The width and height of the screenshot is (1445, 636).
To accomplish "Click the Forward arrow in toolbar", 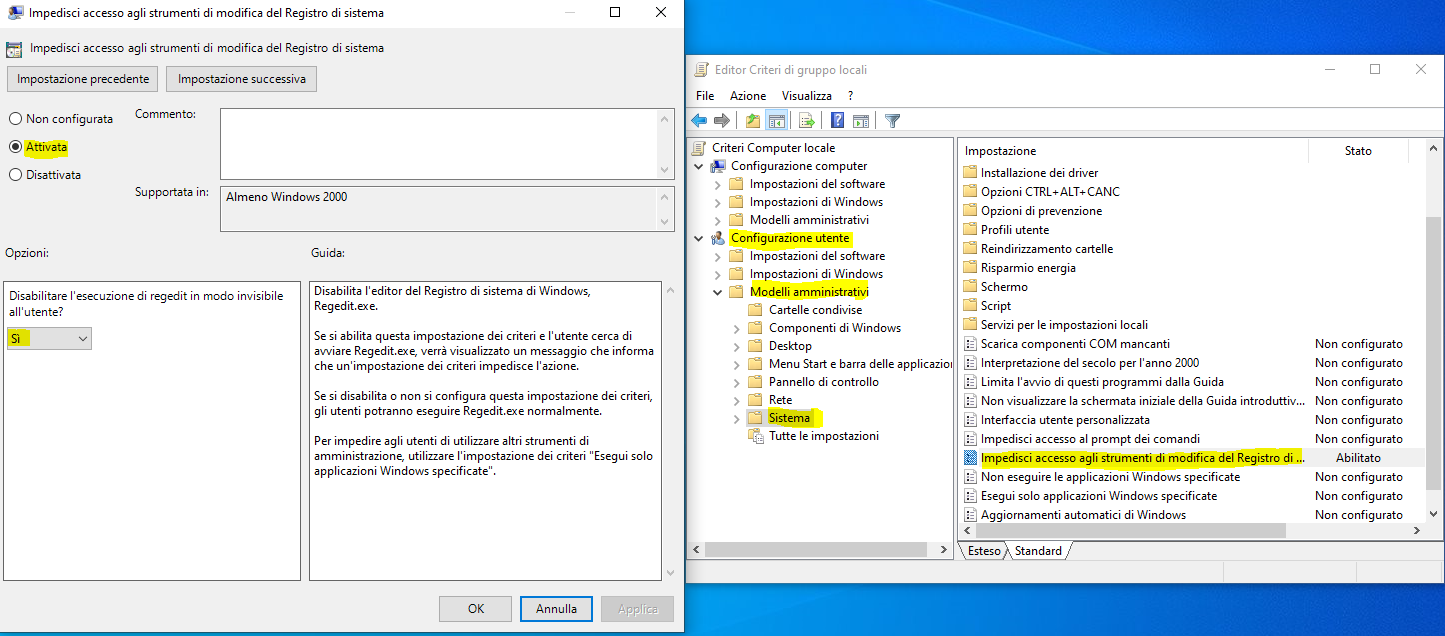I will point(722,121).
